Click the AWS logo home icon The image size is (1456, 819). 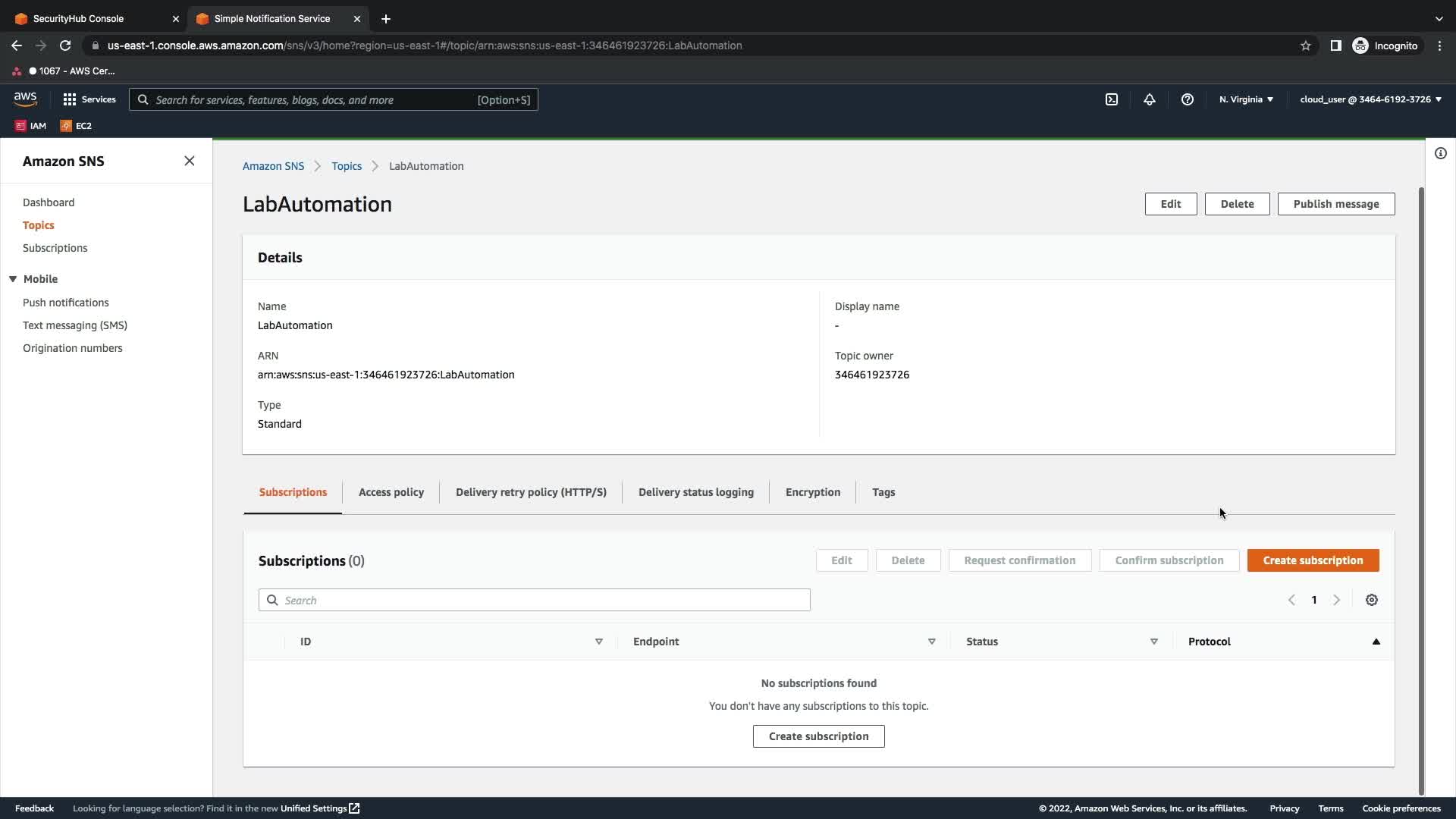(x=25, y=99)
